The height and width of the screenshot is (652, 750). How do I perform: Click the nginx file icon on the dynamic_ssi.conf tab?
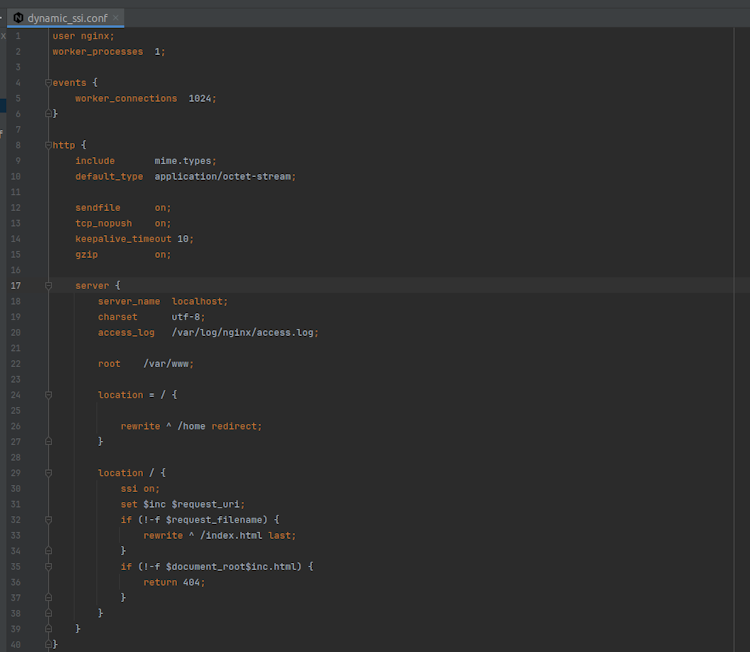pos(18,18)
